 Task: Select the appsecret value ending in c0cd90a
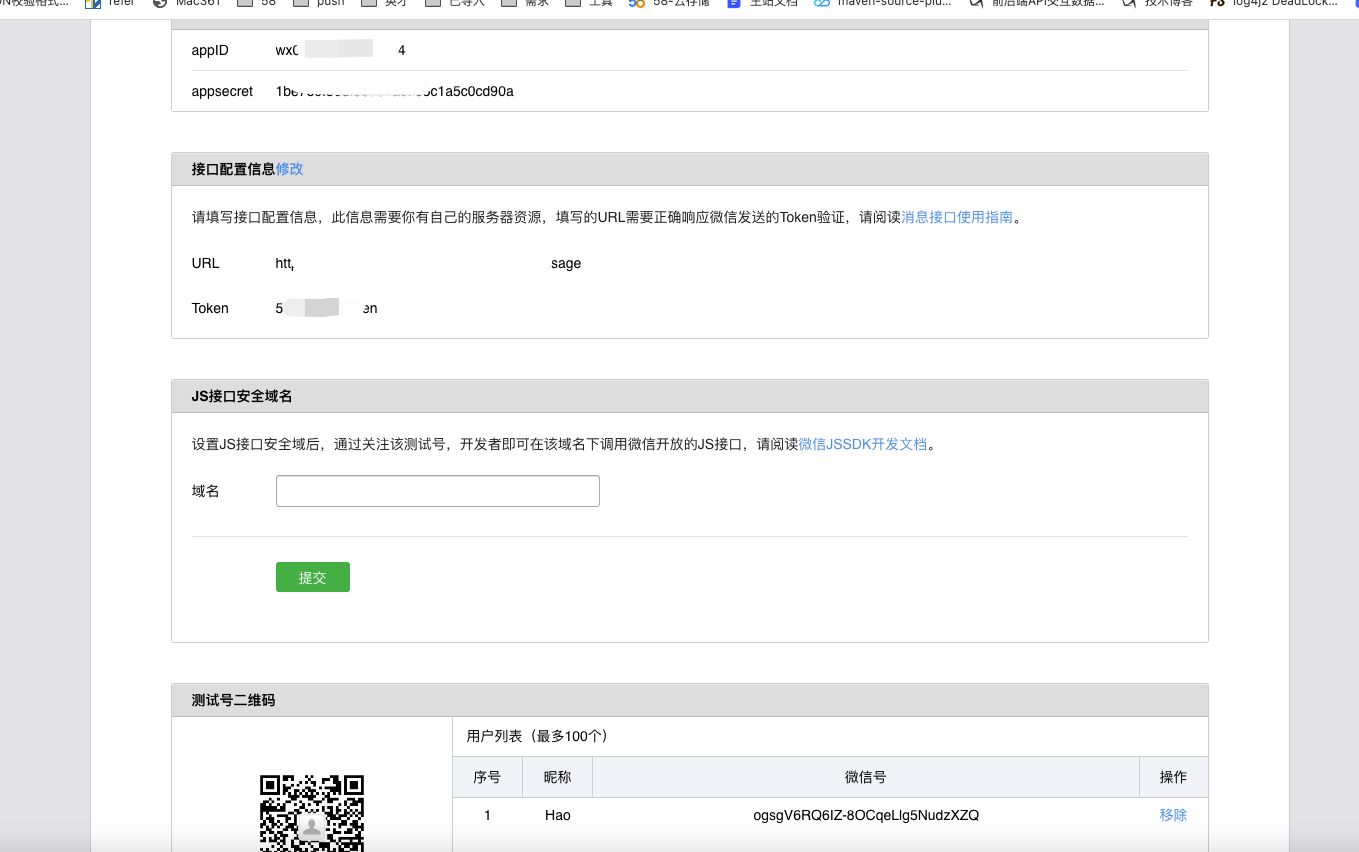point(395,91)
